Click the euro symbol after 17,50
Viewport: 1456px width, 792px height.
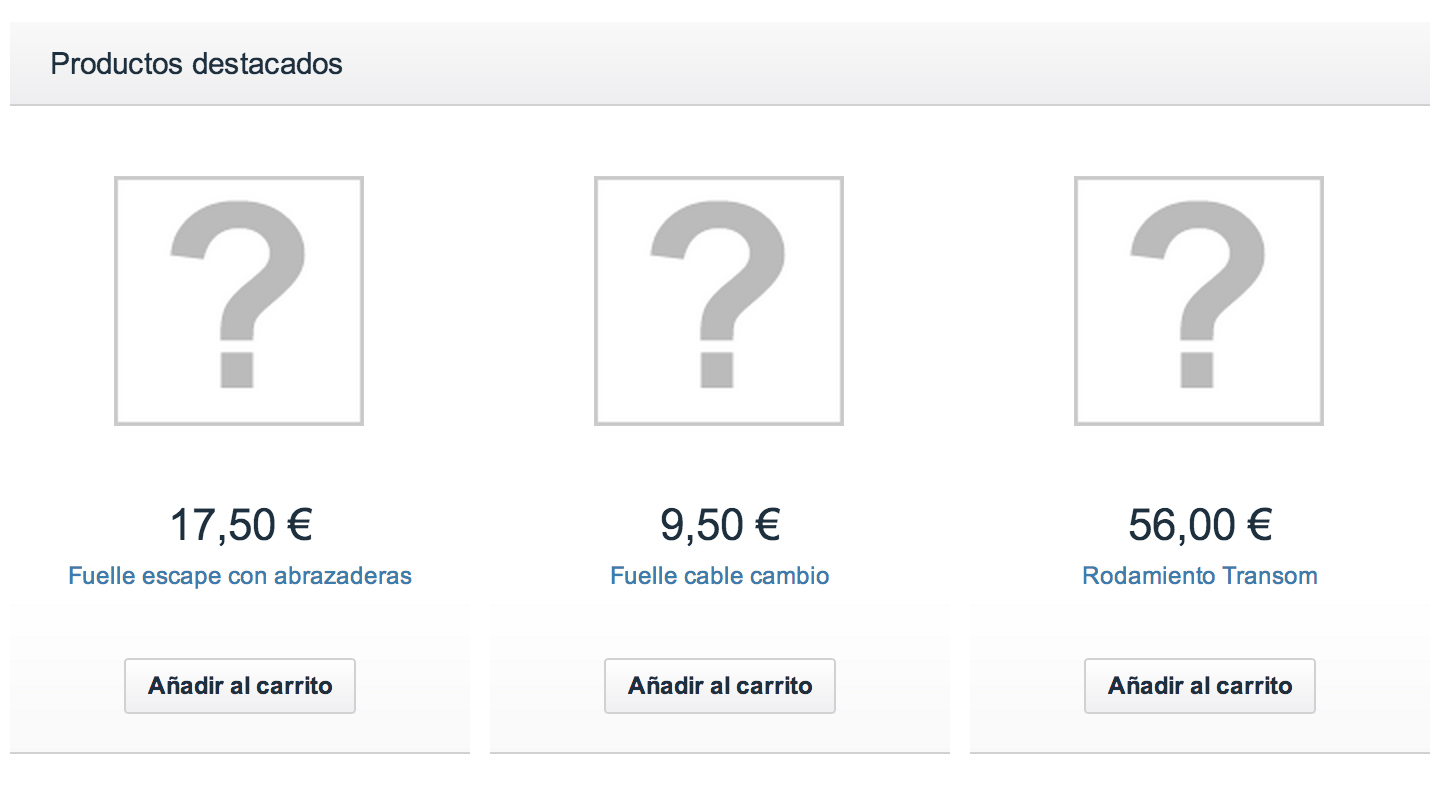point(296,525)
